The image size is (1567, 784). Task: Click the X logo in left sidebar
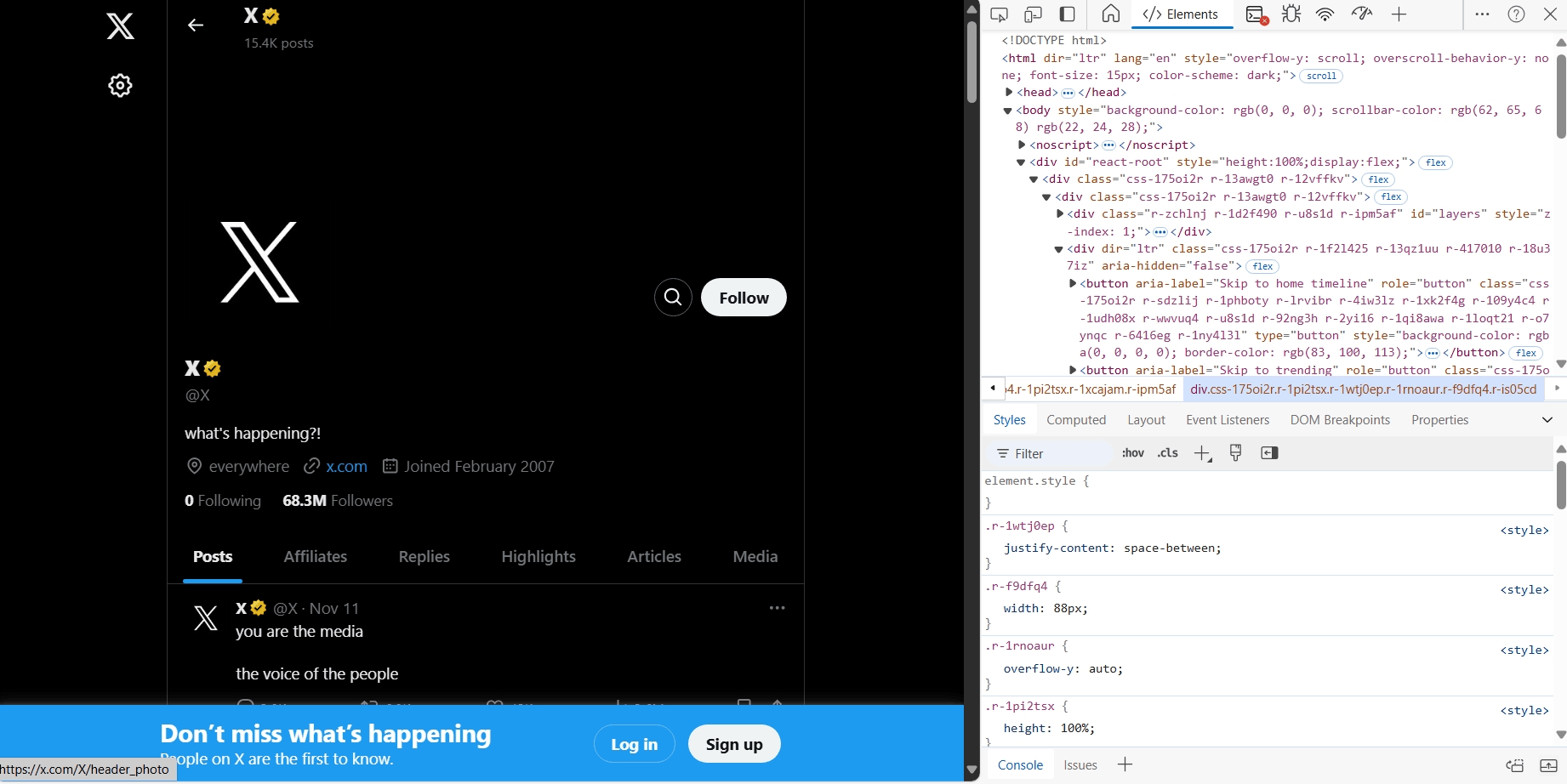click(120, 26)
